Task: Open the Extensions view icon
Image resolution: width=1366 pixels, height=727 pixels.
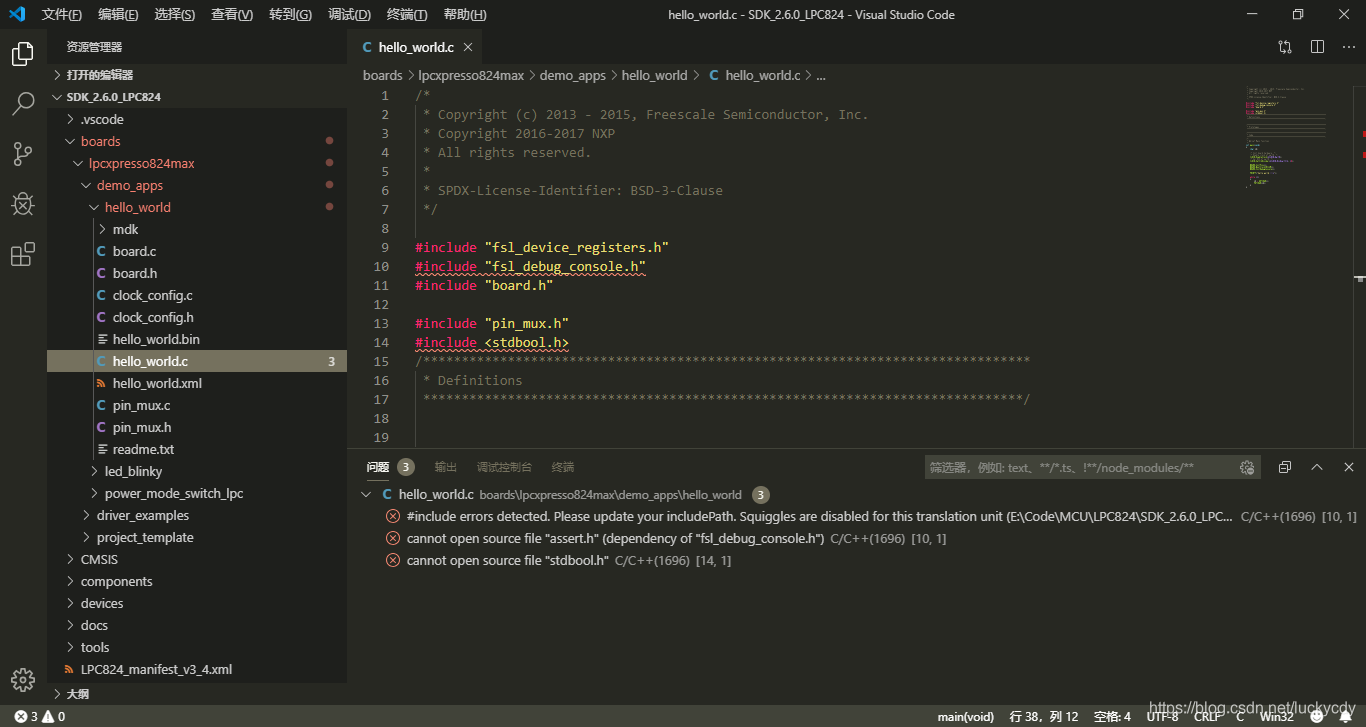Action: [x=23, y=254]
